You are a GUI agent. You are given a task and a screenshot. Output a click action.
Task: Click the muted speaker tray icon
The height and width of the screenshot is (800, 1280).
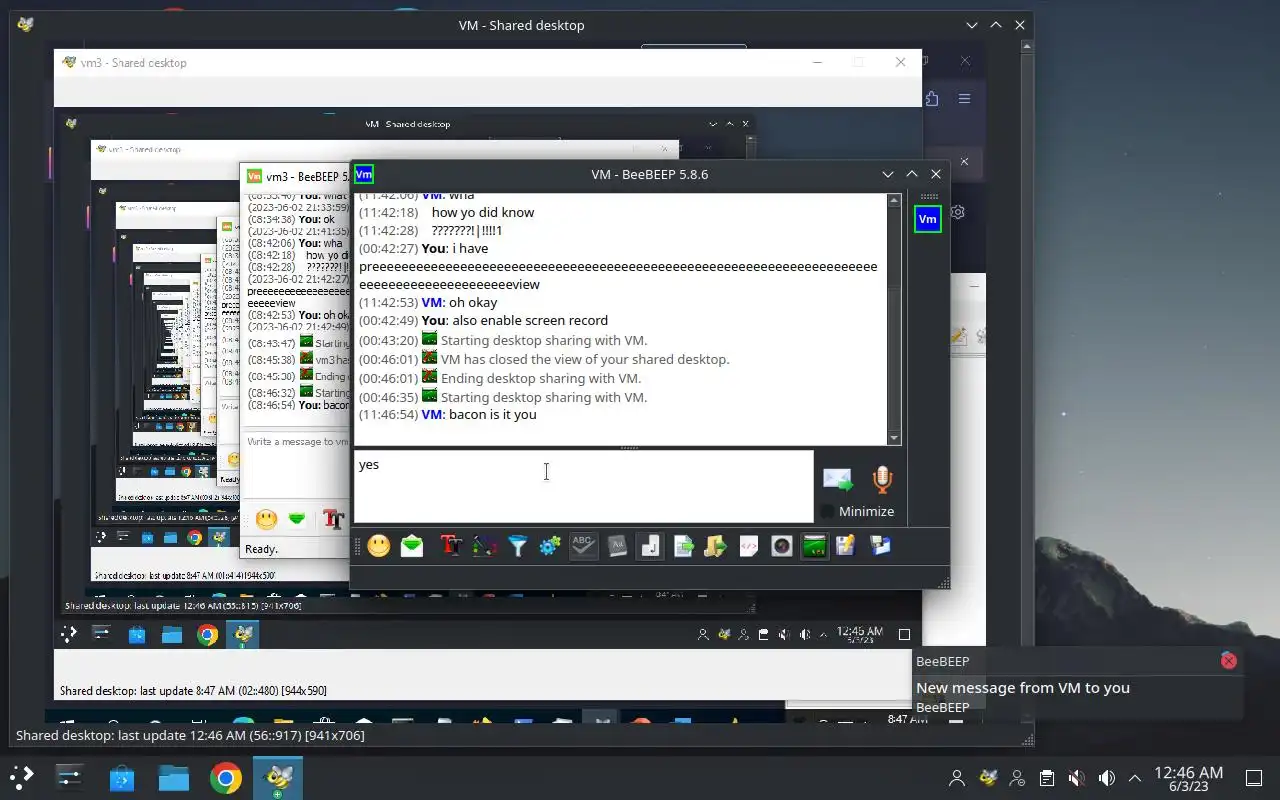pos(1076,778)
